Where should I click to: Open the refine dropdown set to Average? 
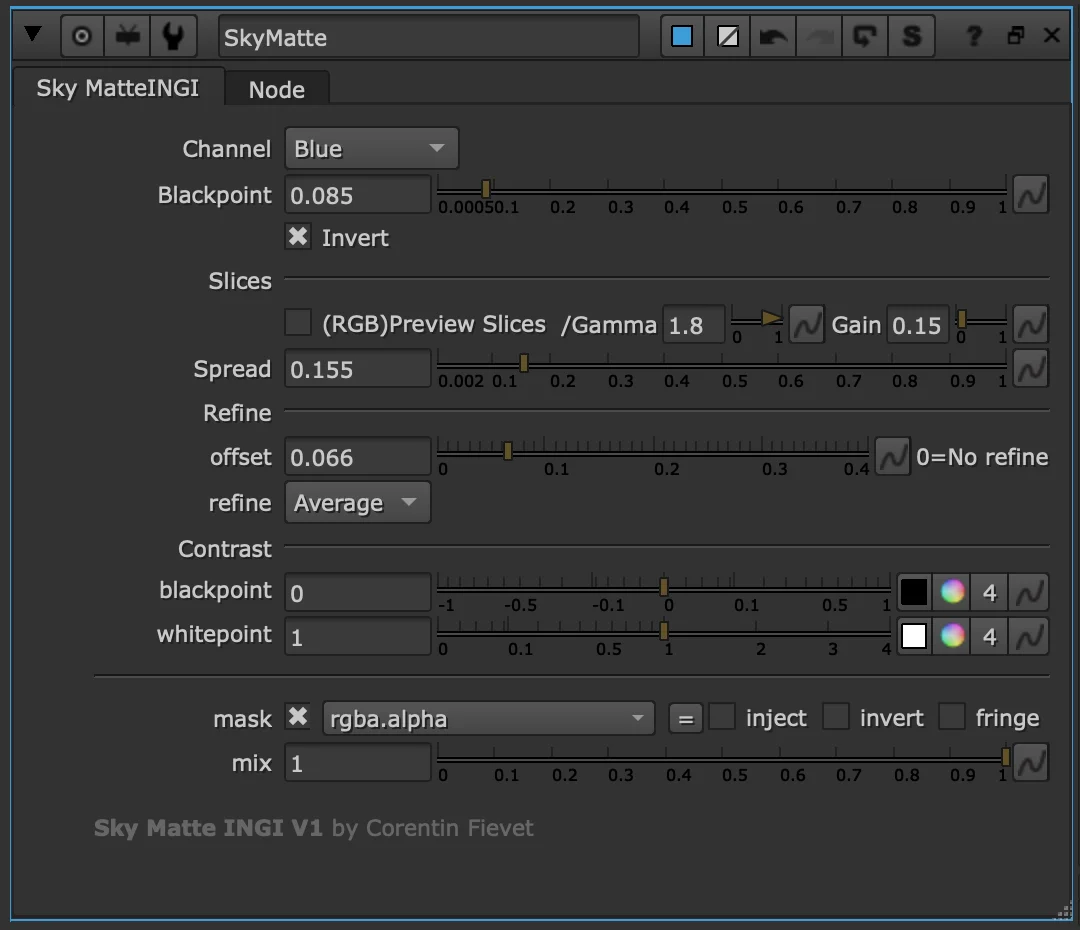(x=357, y=503)
